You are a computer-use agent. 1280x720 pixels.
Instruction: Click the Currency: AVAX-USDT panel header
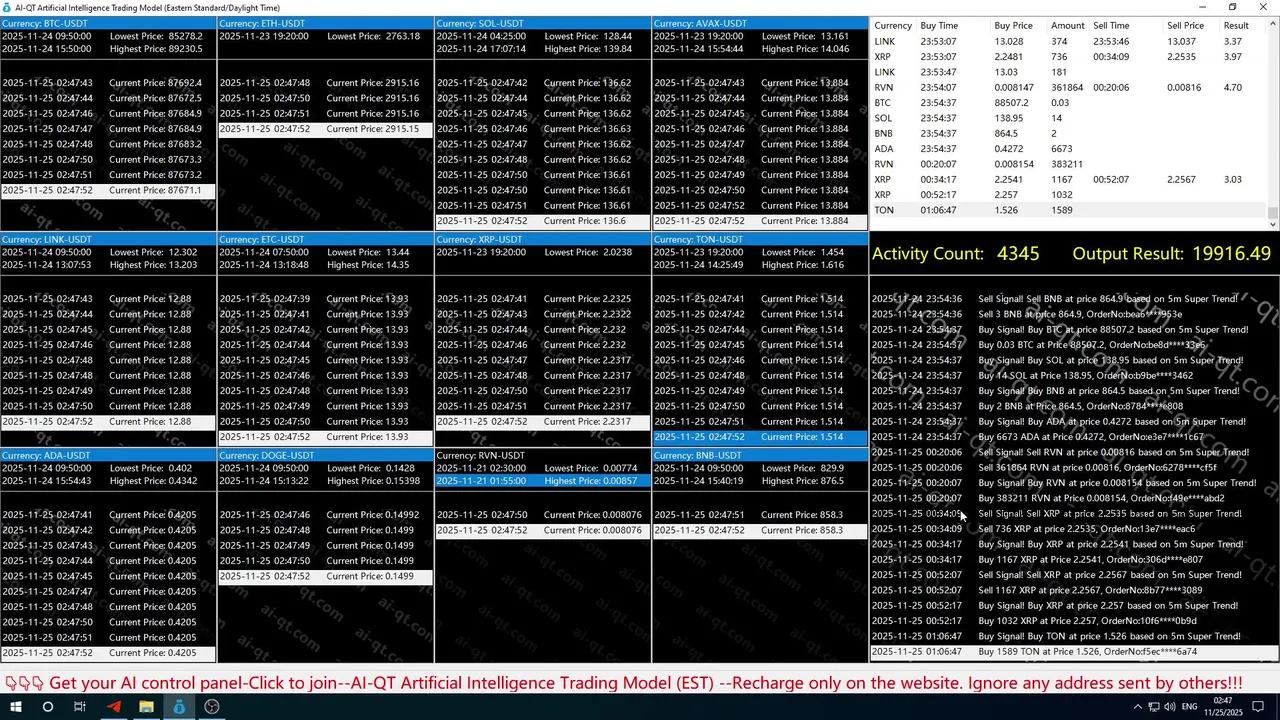760,23
